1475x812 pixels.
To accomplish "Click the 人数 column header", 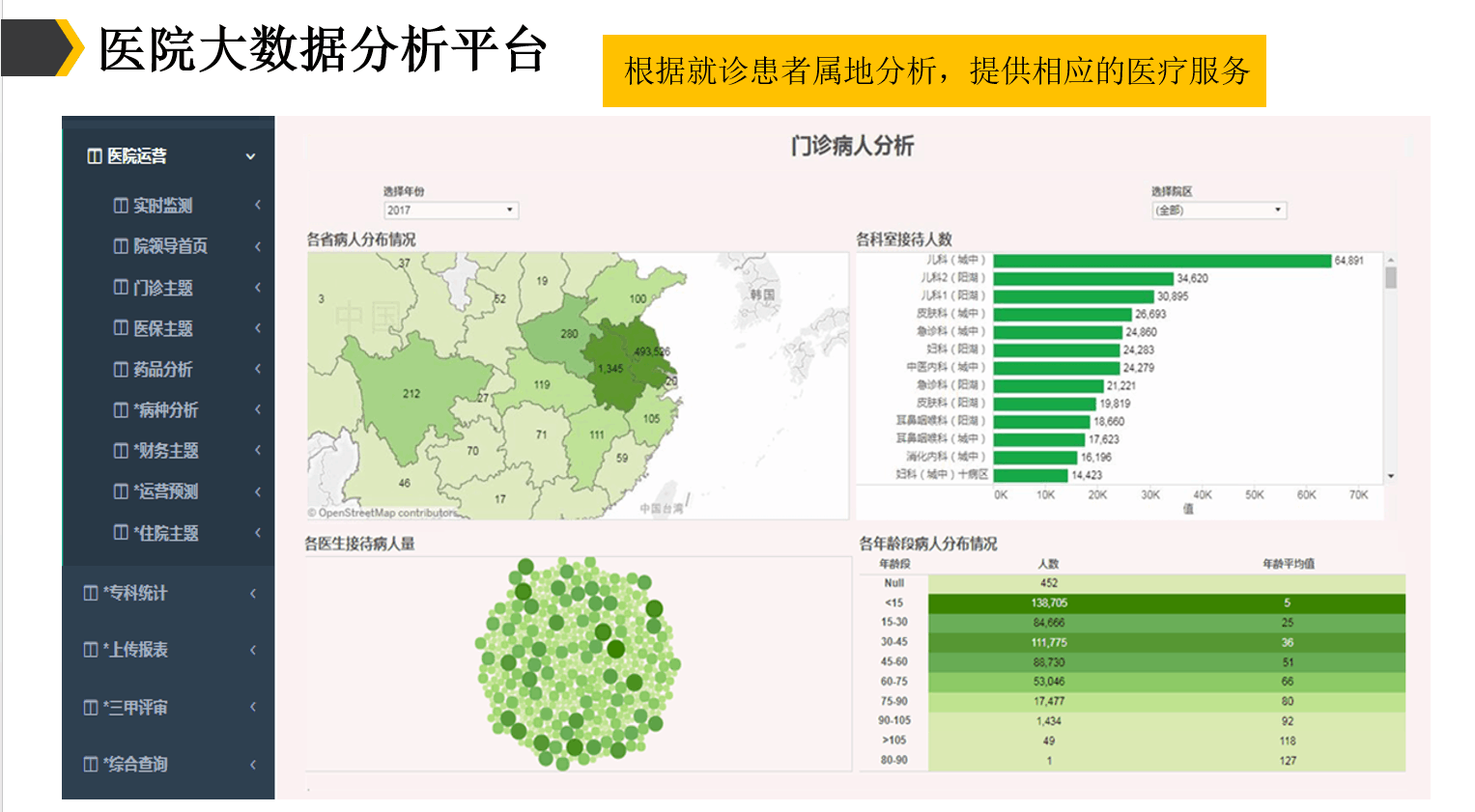I will 1049,564.
